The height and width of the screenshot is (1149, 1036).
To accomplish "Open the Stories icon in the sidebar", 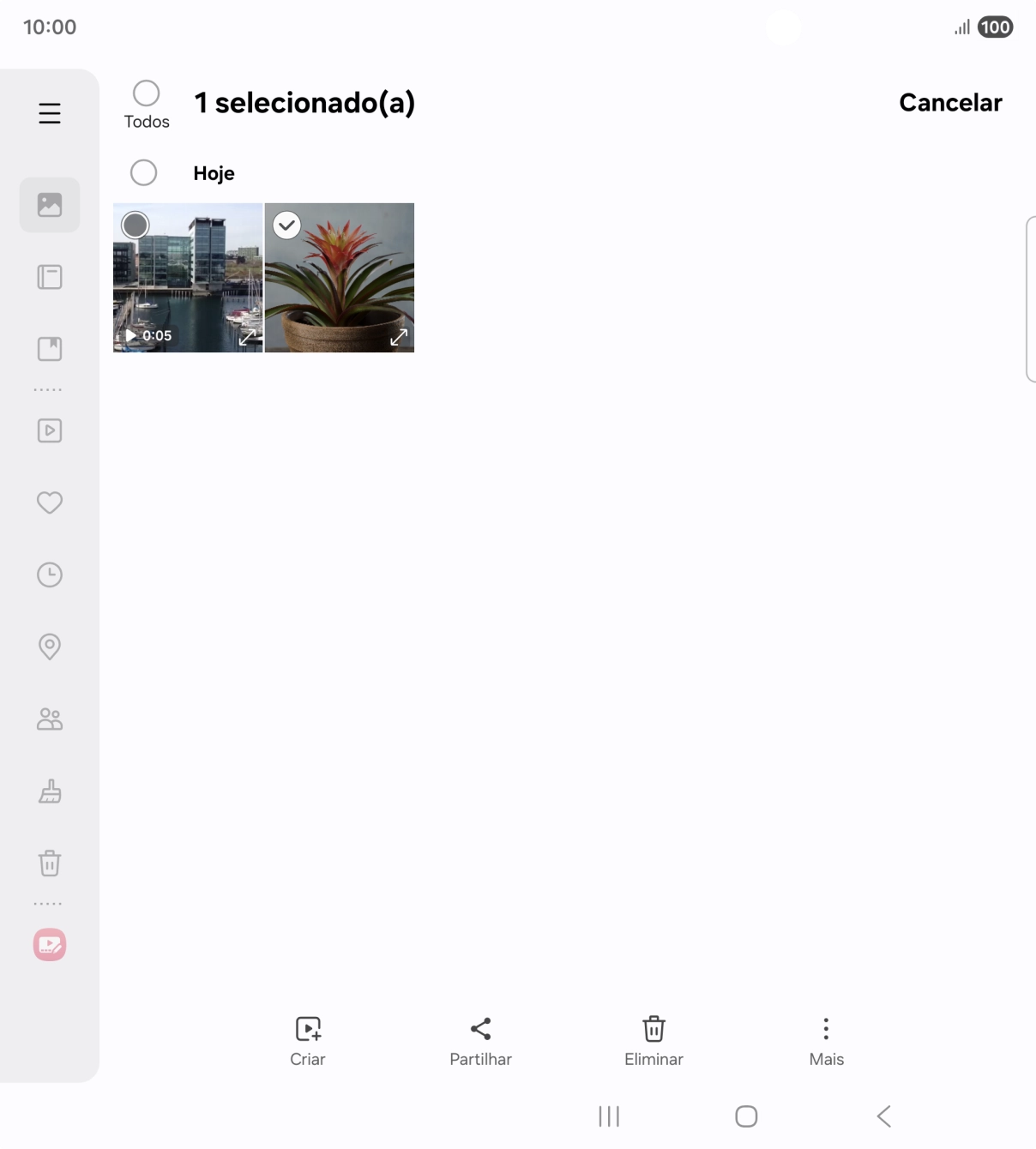I will click(50, 349).
